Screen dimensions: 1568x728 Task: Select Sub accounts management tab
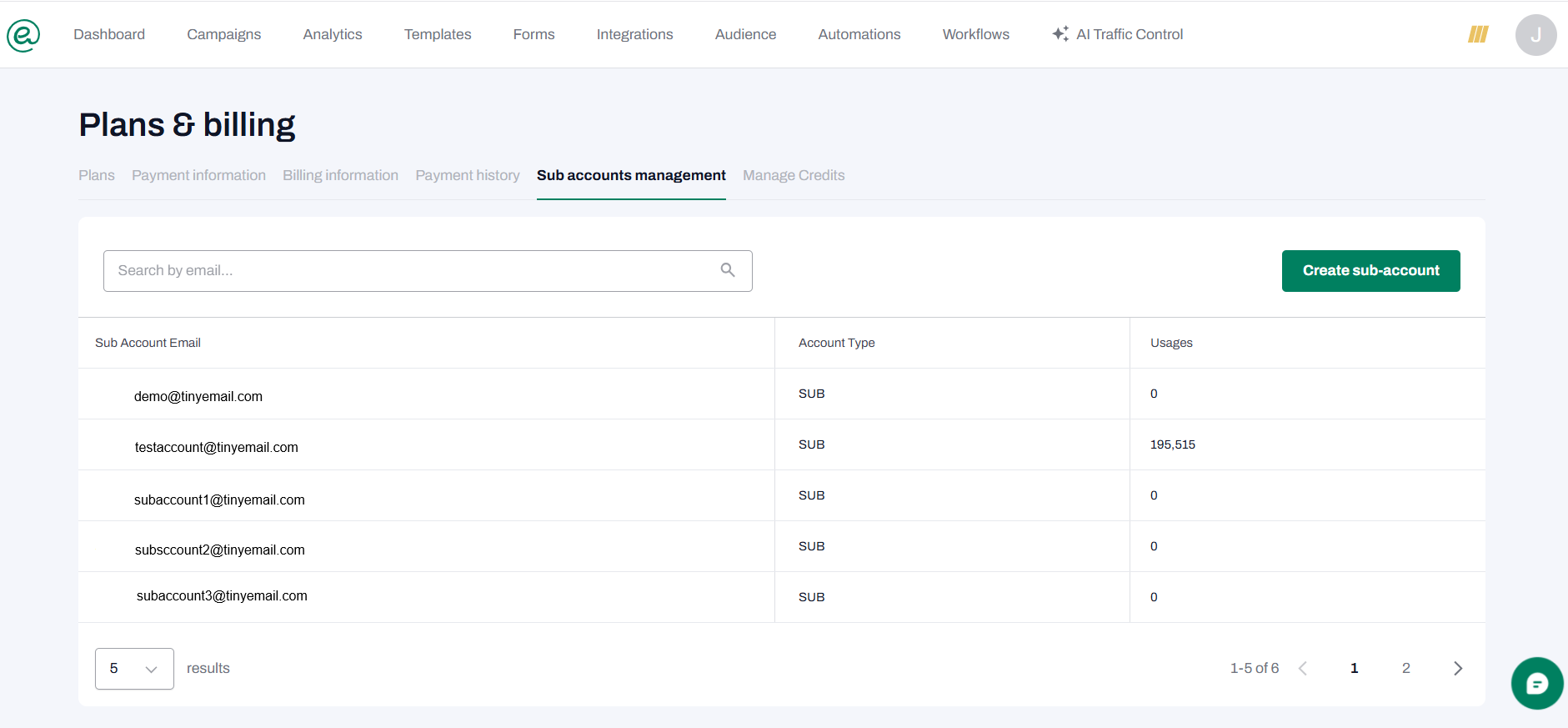(x=631, y=175)
